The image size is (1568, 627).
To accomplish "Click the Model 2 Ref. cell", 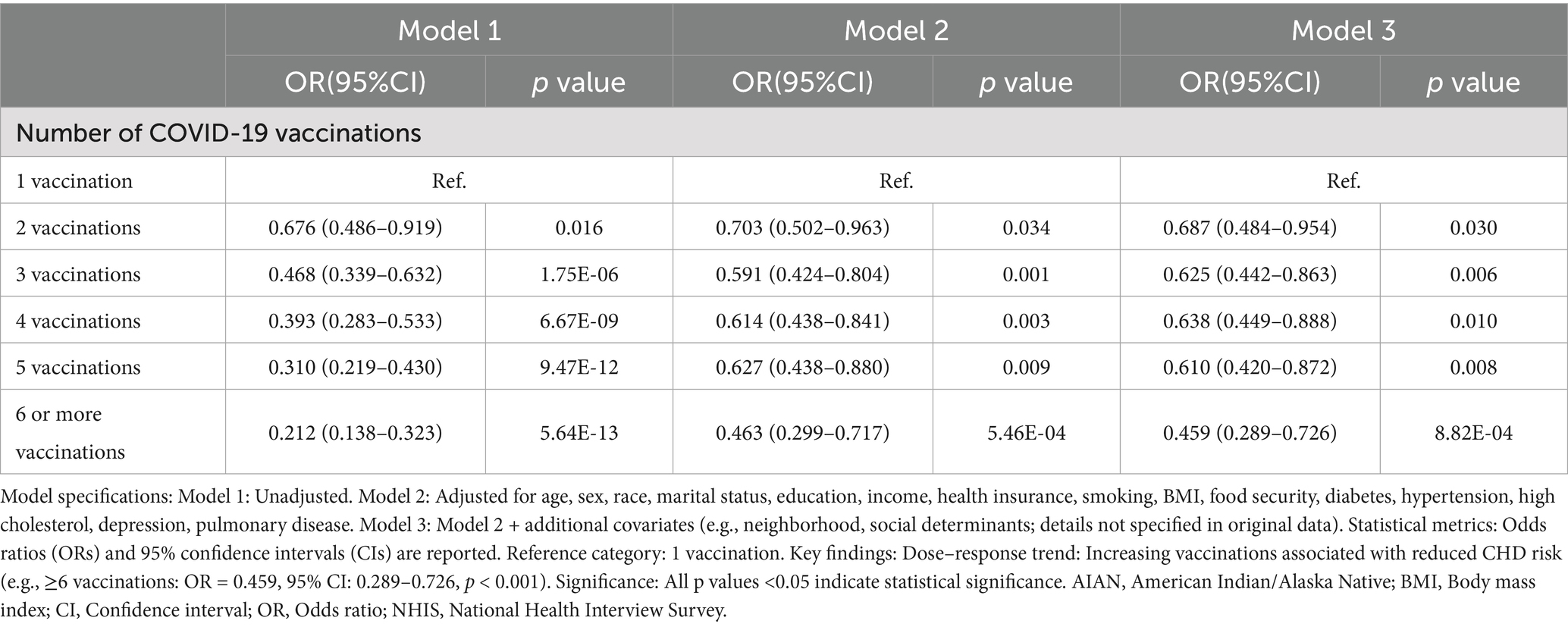I will [896, 181].
